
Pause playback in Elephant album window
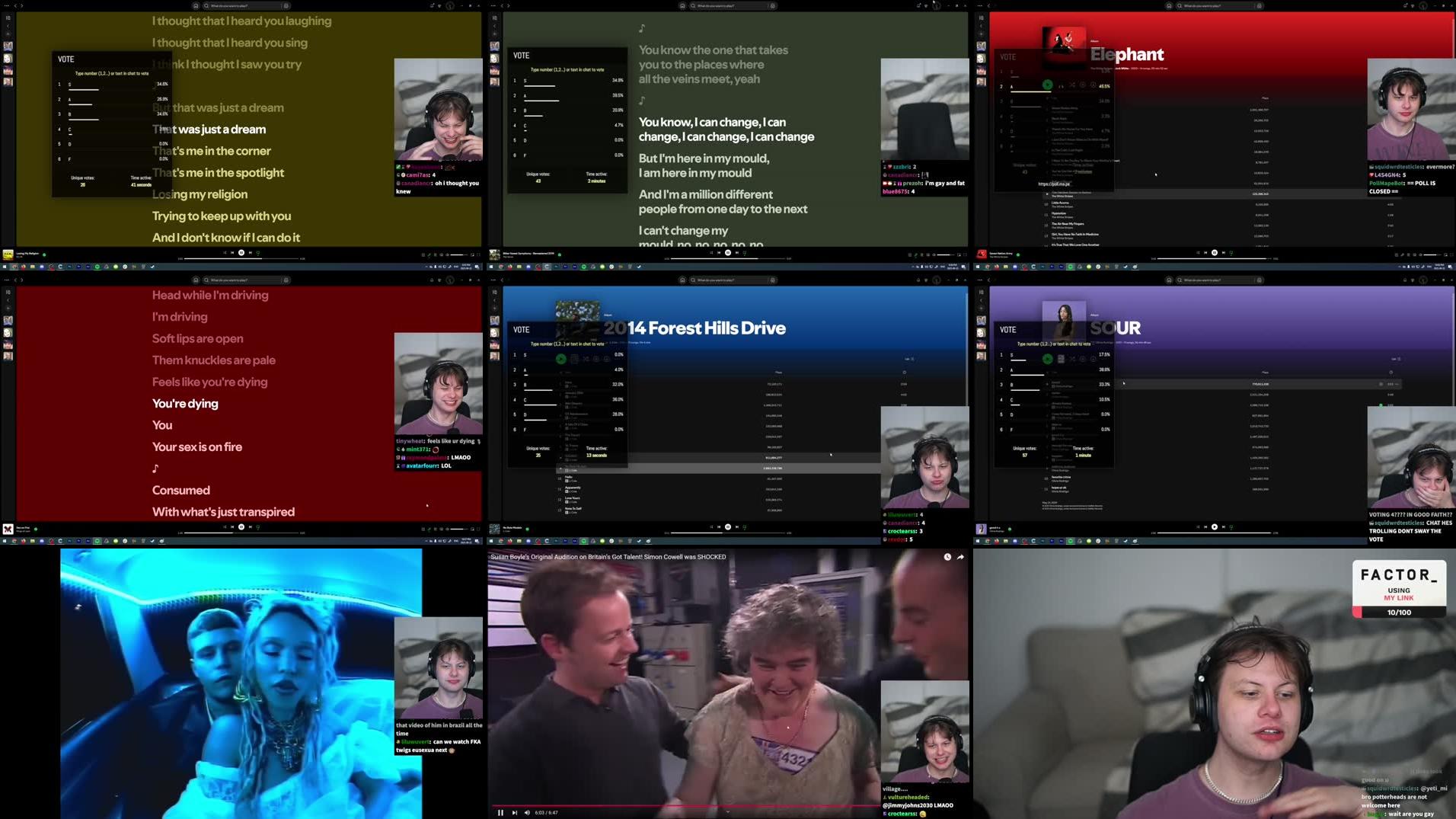pyautogui.click(x=1215, y=253)
